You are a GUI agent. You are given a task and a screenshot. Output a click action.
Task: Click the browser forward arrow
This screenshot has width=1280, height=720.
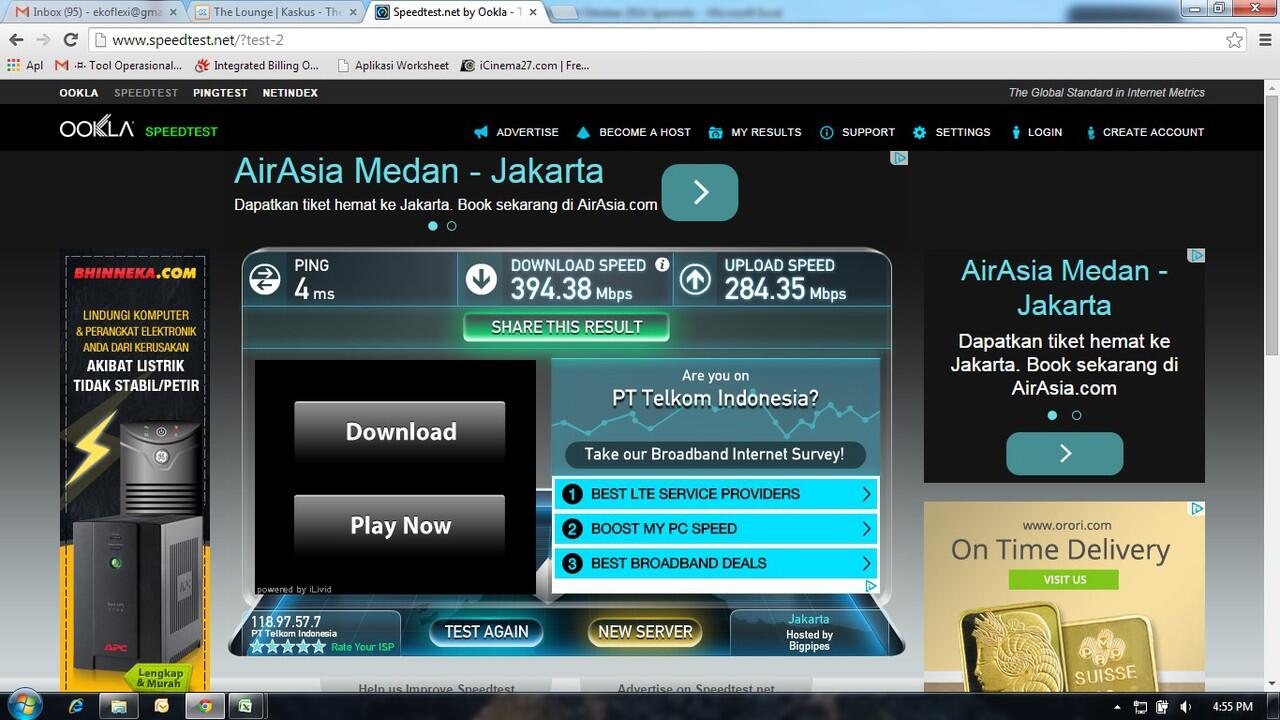tap(43, 40)
